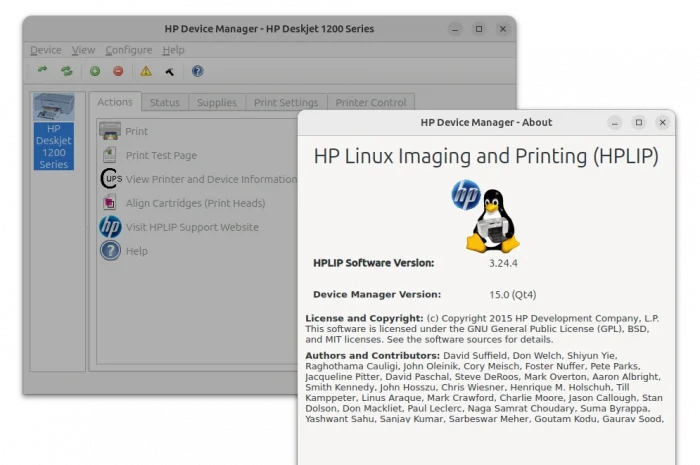The width and height of the screenshot is (700, 465).
Task: Click the printer icon beside Print
Action: (110, 131)
